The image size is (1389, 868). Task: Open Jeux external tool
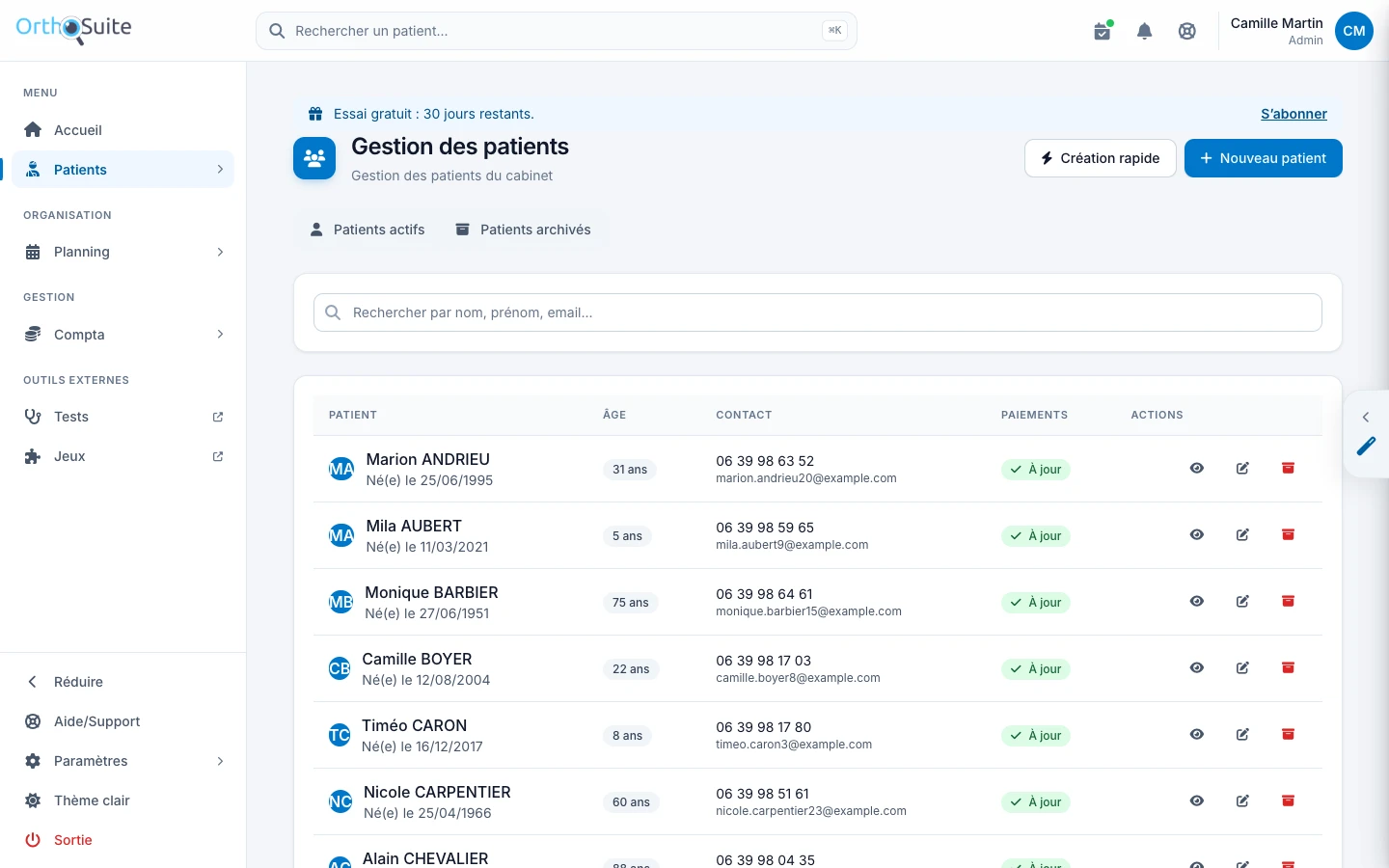click(123, 456)
